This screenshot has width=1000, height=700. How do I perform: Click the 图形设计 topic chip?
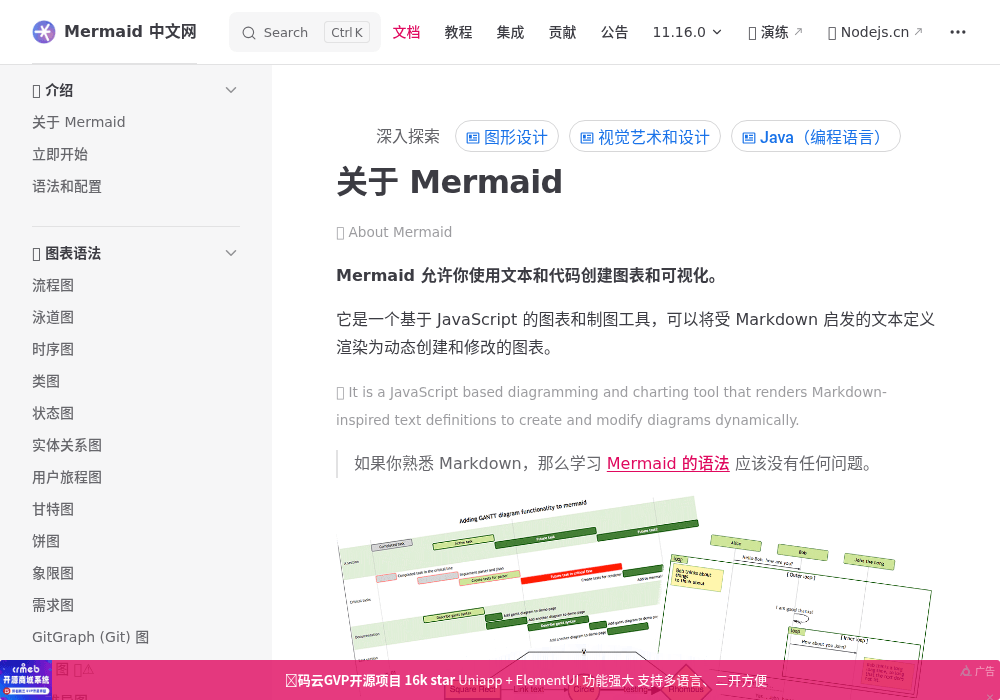coord(507,136)
